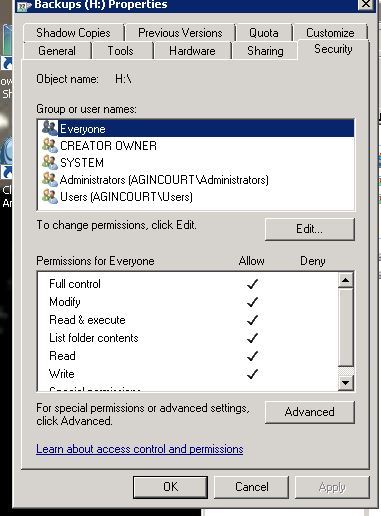Click the Write permission row
The height and width of the screenshot is (516, 381).
click(187, 374)
